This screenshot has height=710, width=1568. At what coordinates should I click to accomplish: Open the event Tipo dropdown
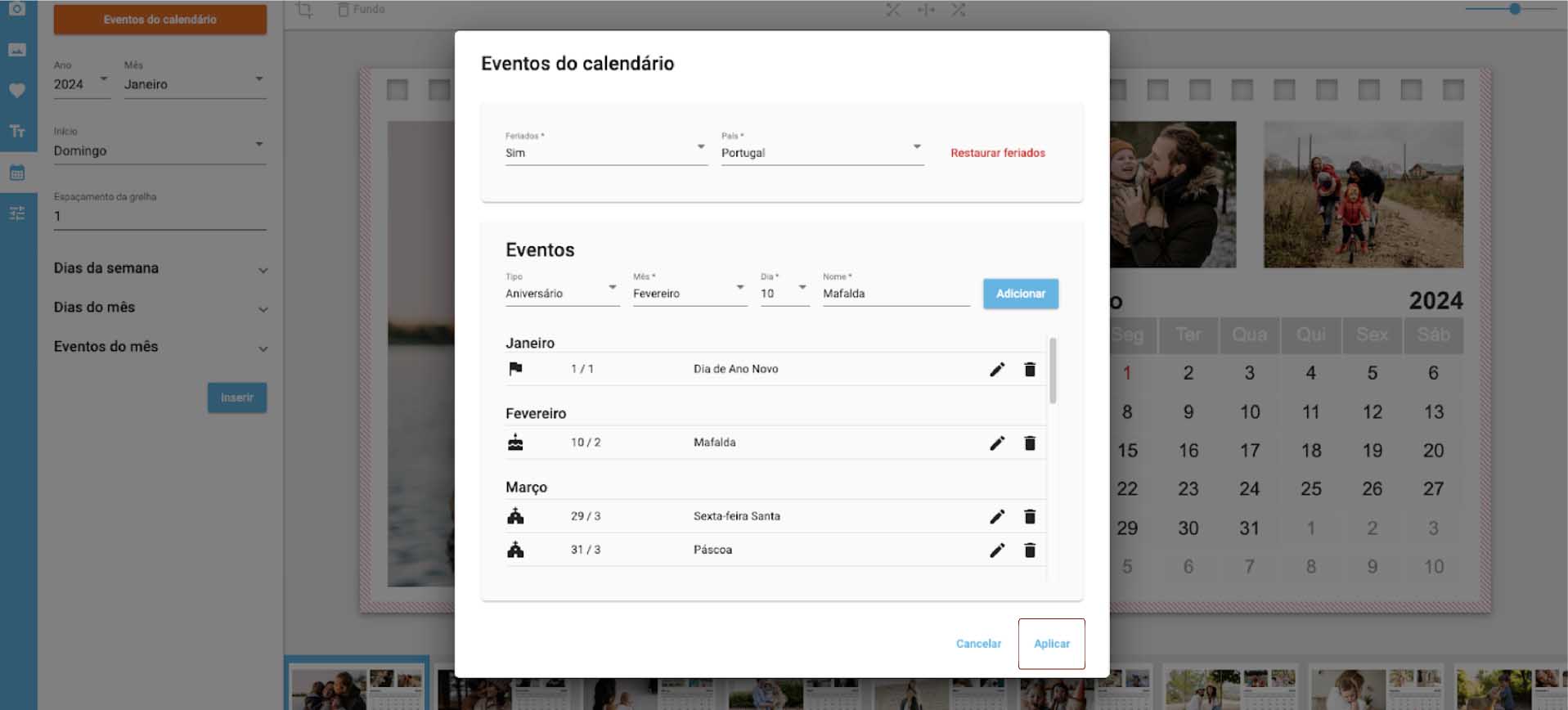point(561,294)
